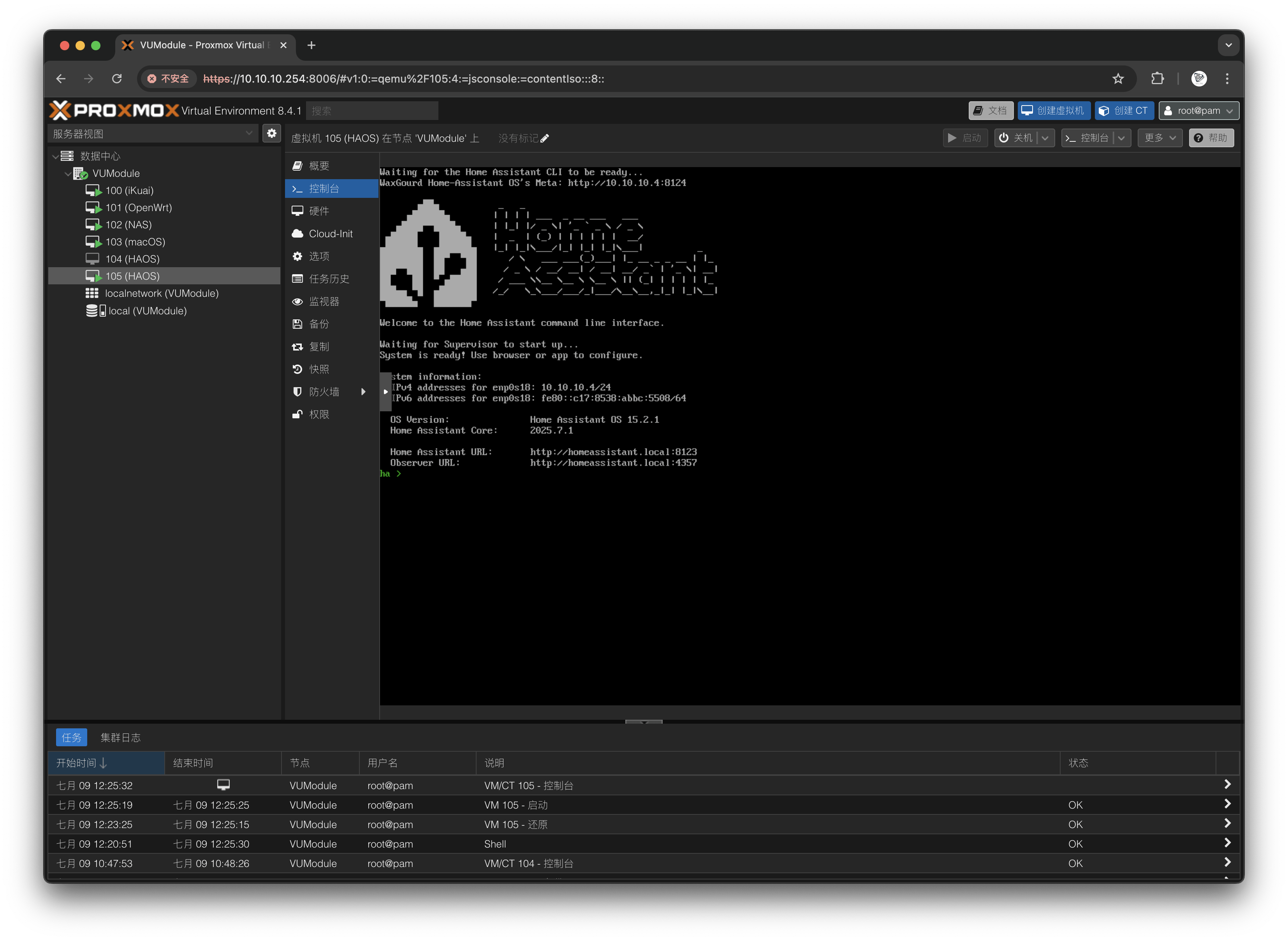The height and width of the screenshot is (941, 1288).
Task: Open Cloud-Init settings section
Action: click(330, 234)
